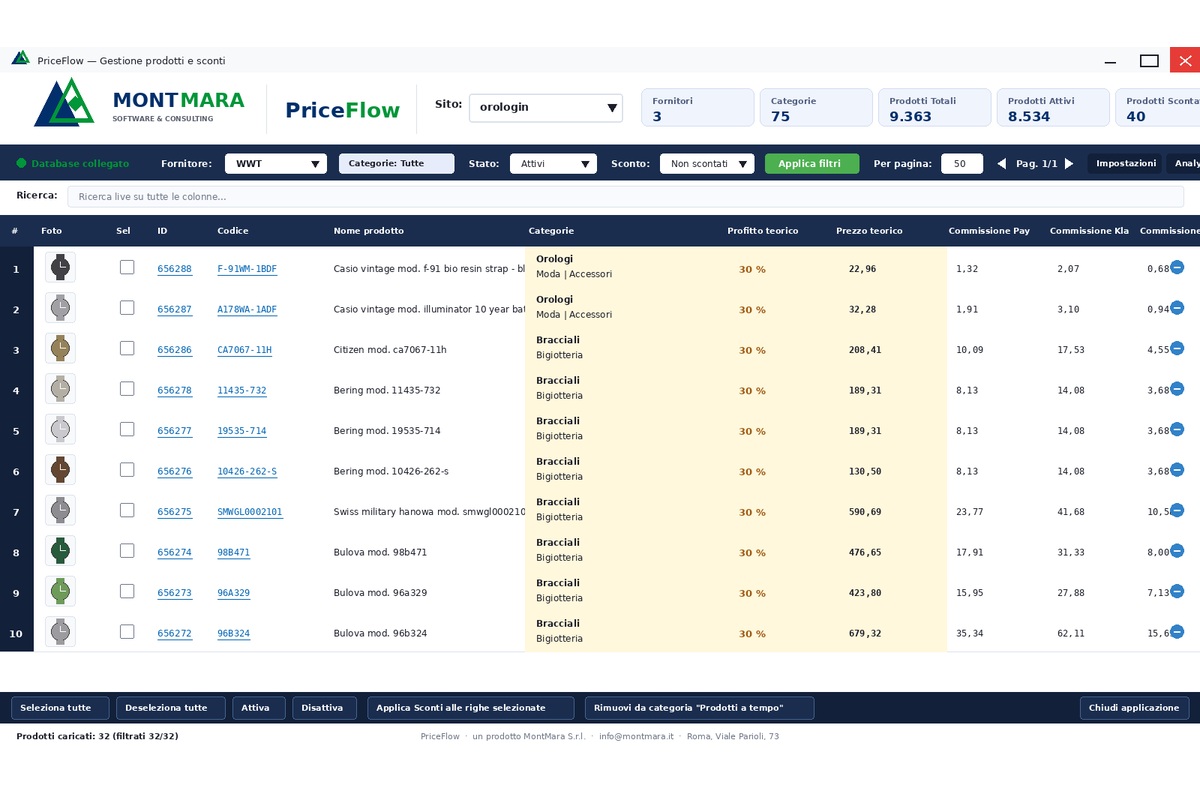Open watch photo for Casio F-91WM-1BDF
Viewport: 1200px width, 800px height.
click(x=61, y=267)
